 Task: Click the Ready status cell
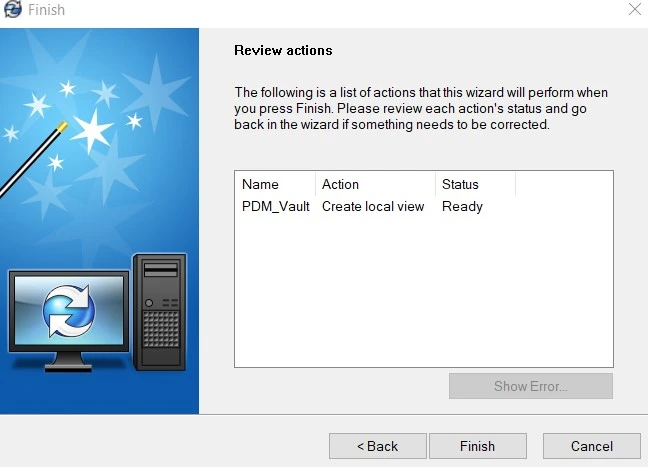pyautogui.click(x=462, y=207)
